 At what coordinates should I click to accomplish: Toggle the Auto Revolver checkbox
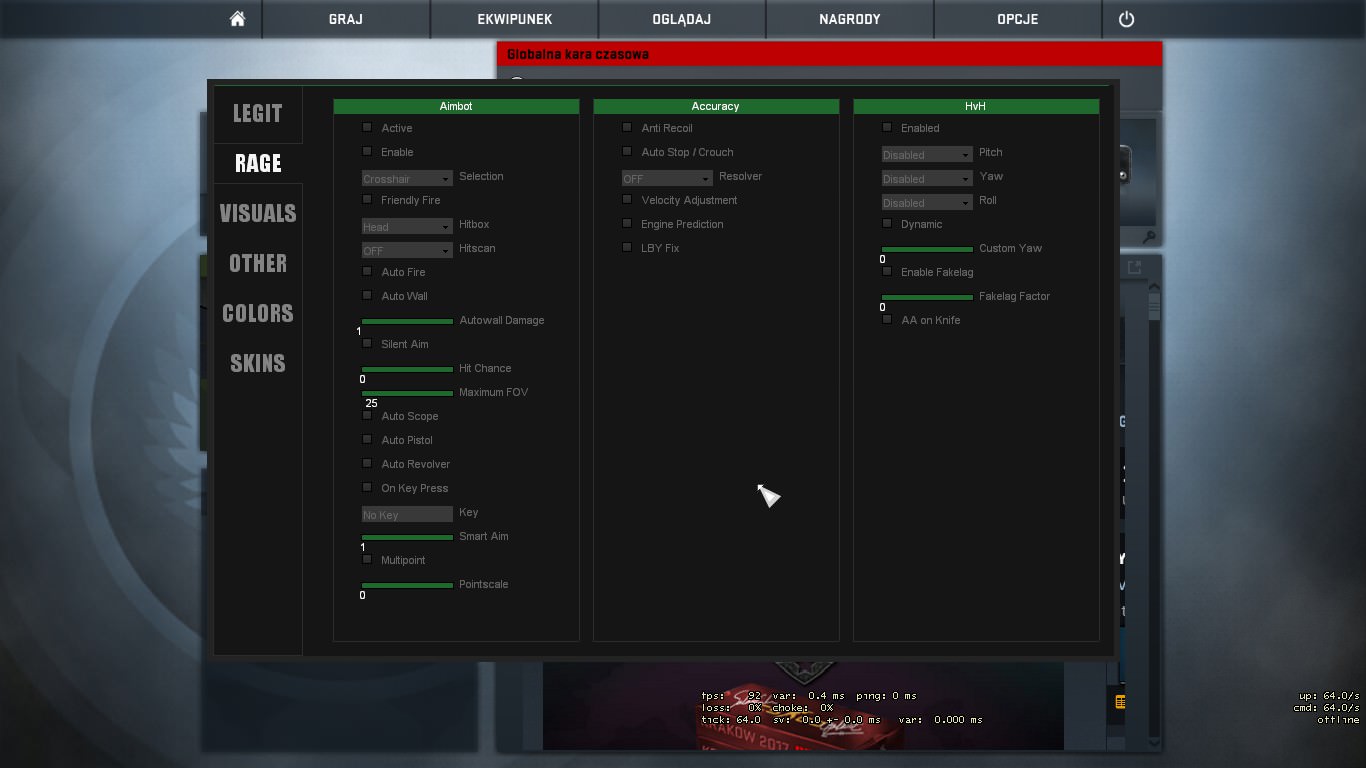click(x=367, y=463)
